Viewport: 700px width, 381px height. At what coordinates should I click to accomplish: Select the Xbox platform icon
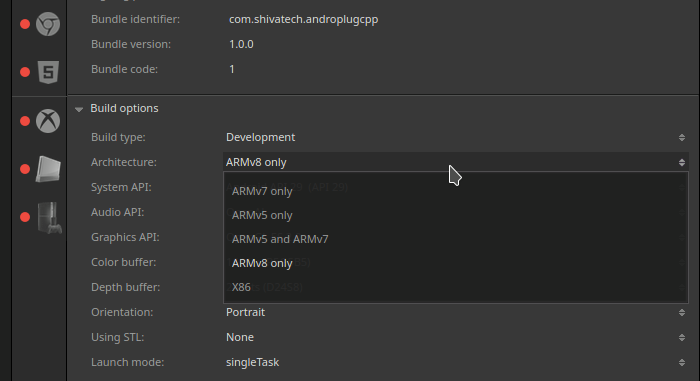pos(48,121)
